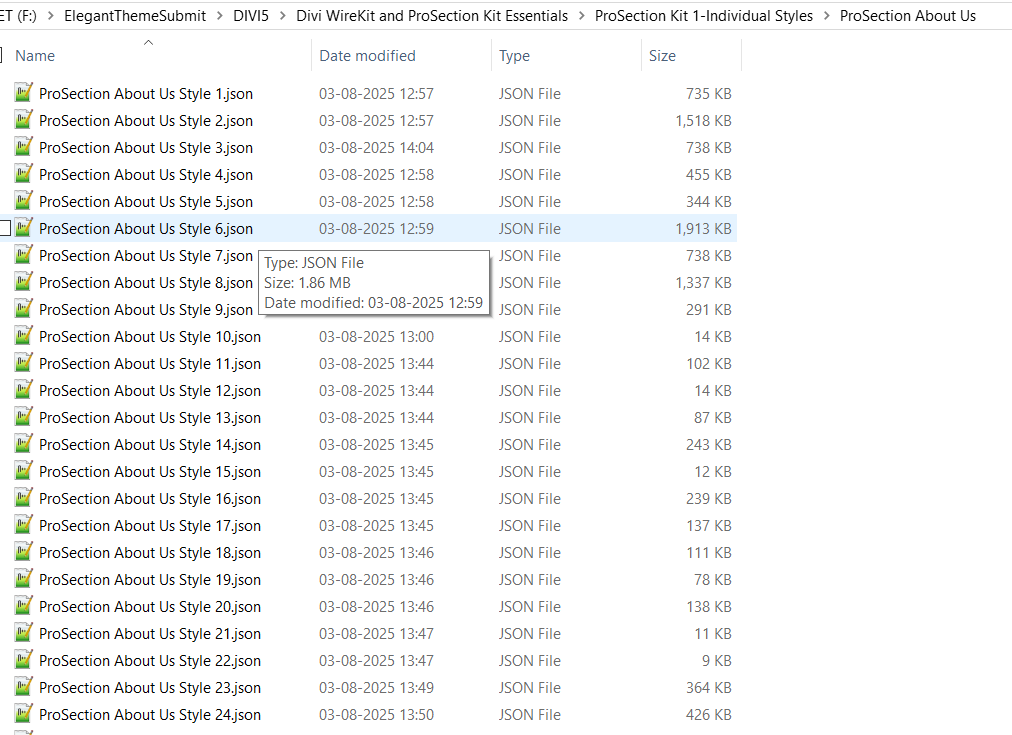Click the icon of ProSection About Us Style 13.json
This screenshot has width=1012, height=735.
(x=23, y=417)
